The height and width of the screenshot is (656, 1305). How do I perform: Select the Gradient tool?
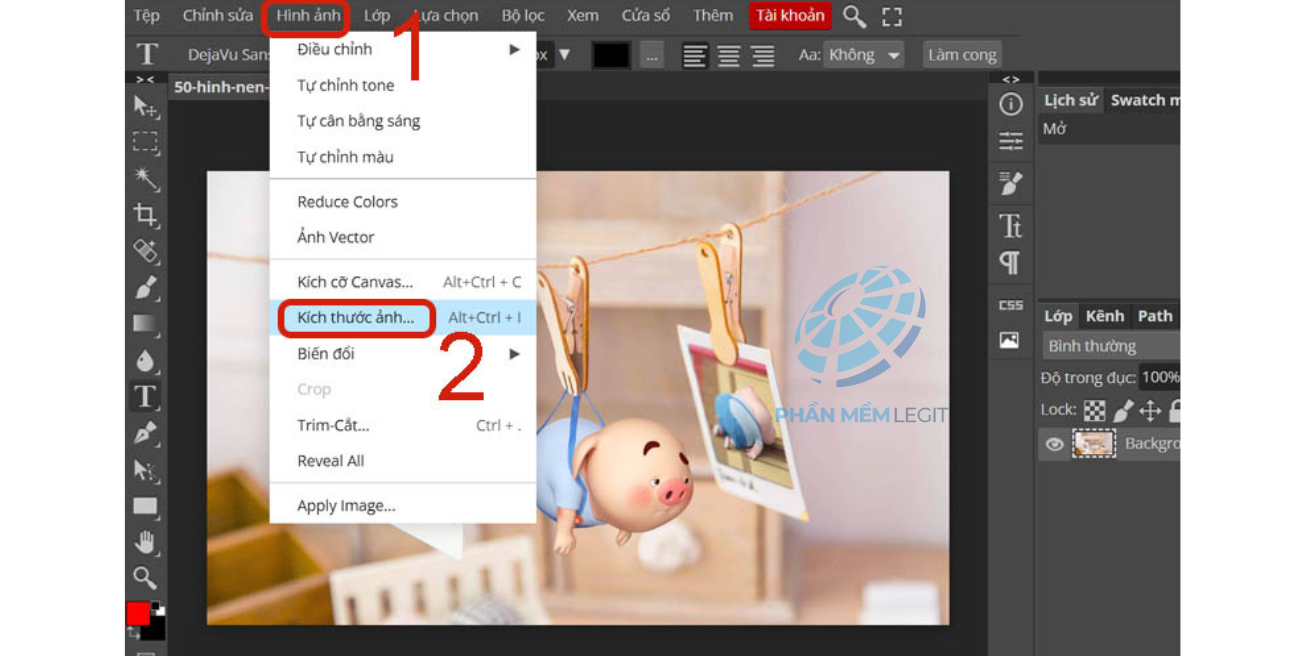click(146, 323)
